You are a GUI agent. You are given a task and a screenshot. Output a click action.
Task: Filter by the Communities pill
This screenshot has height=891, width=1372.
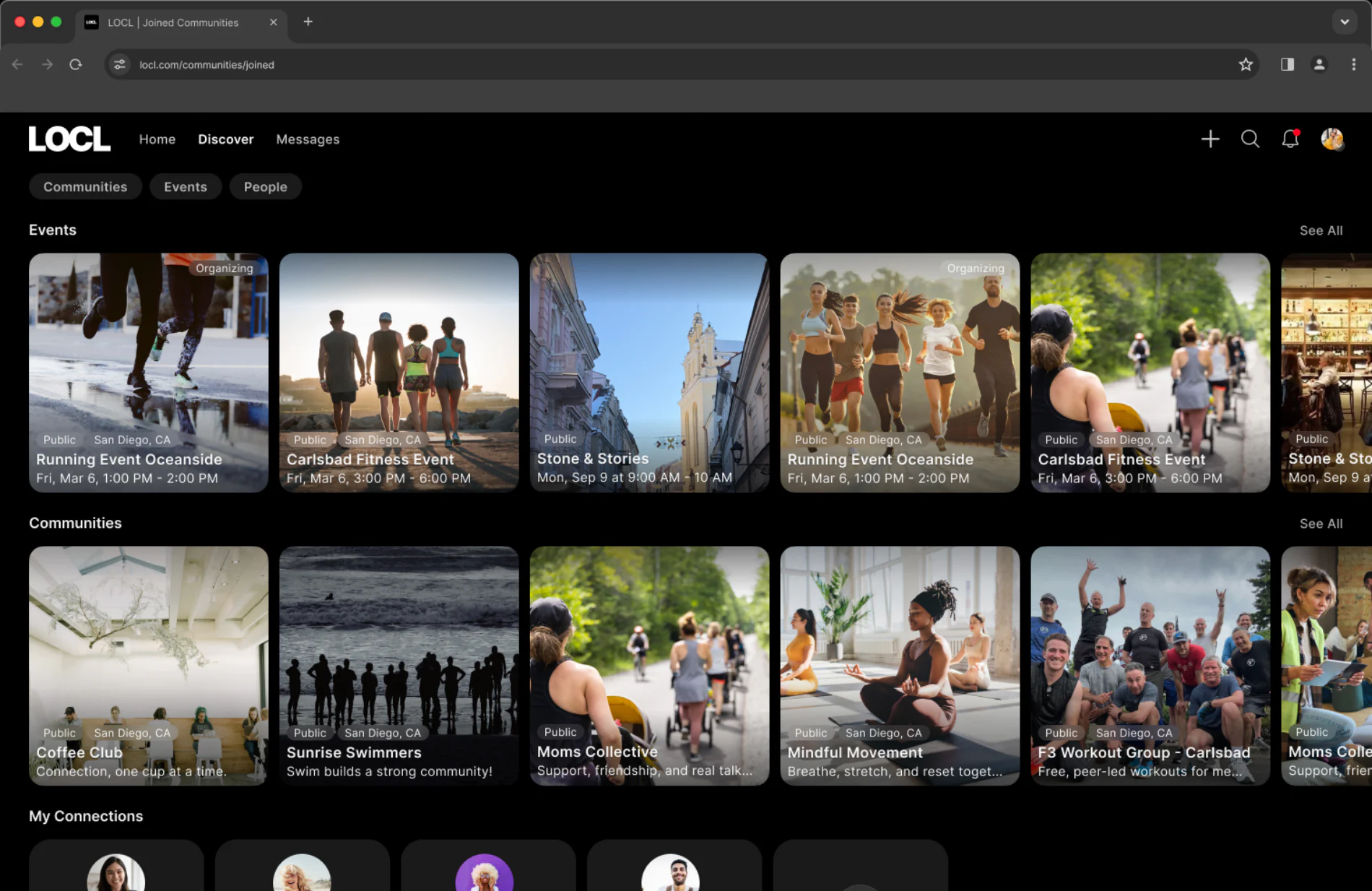85,186
